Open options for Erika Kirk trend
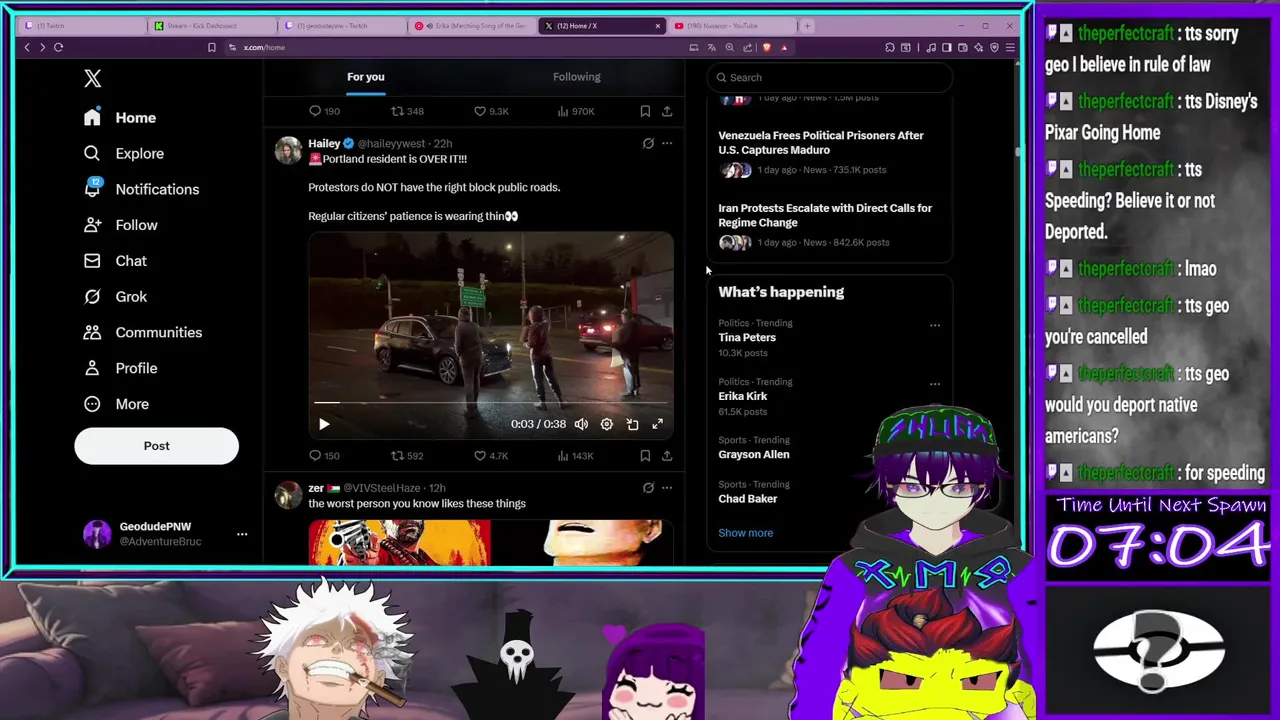 (935, 384)
